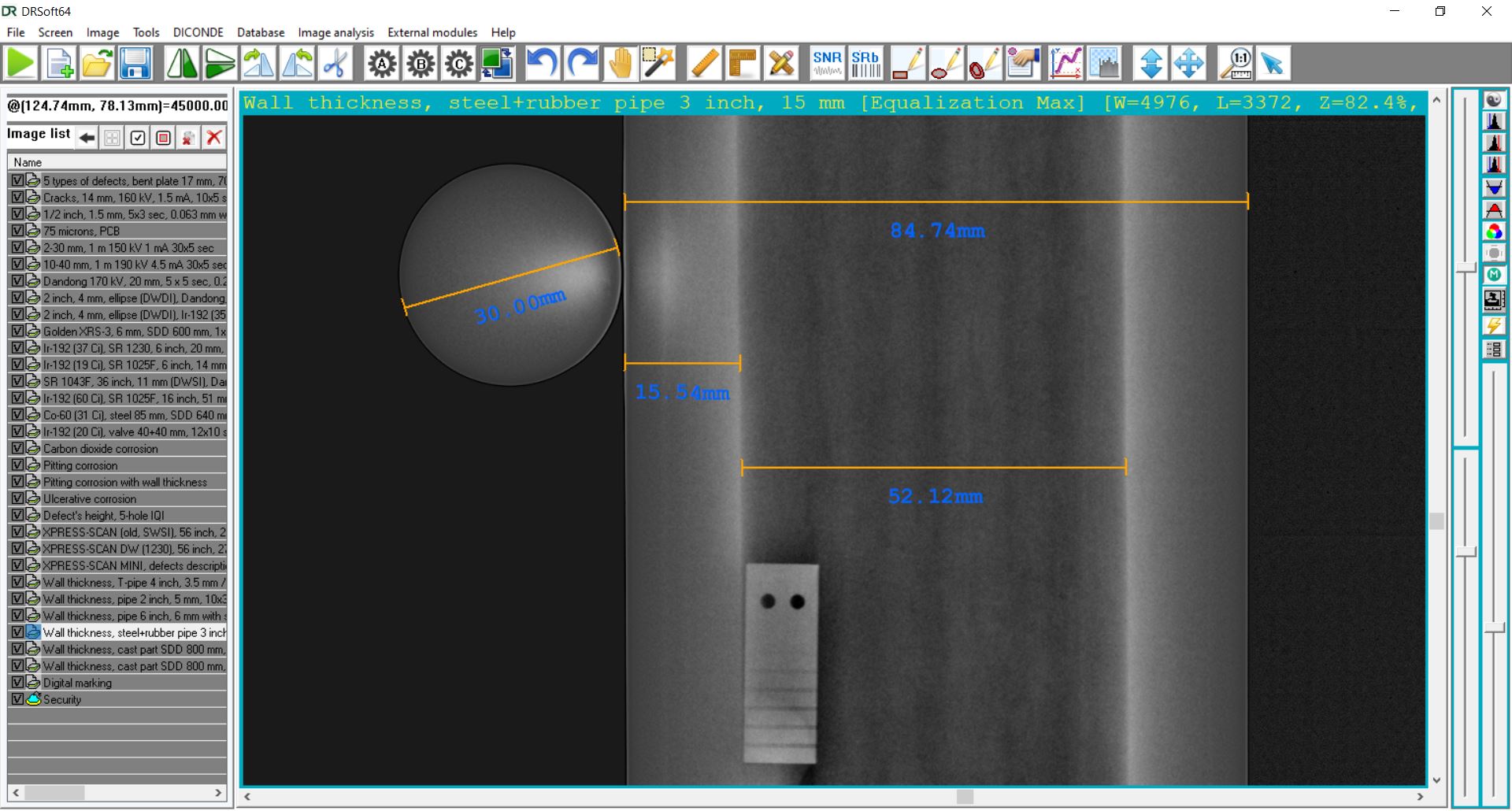Select 'Wall thickness, steel+rubber pipe 3 inch' item
Screen dimensions: 1512x811
117,632
